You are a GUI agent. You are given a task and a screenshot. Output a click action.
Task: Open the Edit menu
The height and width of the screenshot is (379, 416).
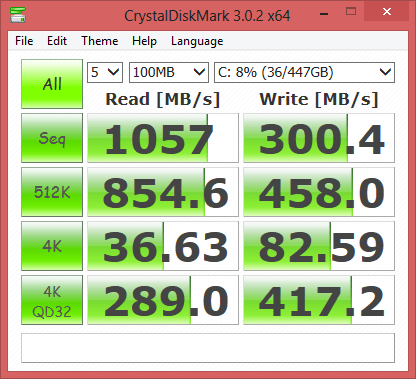[x=57, y=41]
